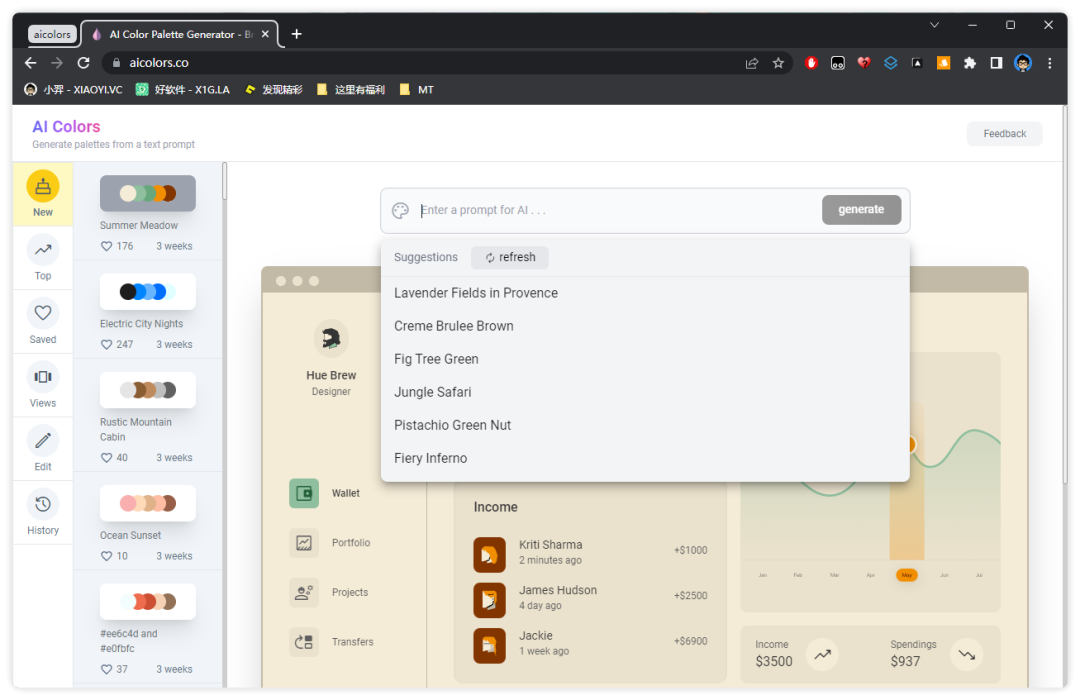Open the XIAOYI.VC bookmark
The height and width of the screenshot is (700, 1080).
tap(74, 90)
